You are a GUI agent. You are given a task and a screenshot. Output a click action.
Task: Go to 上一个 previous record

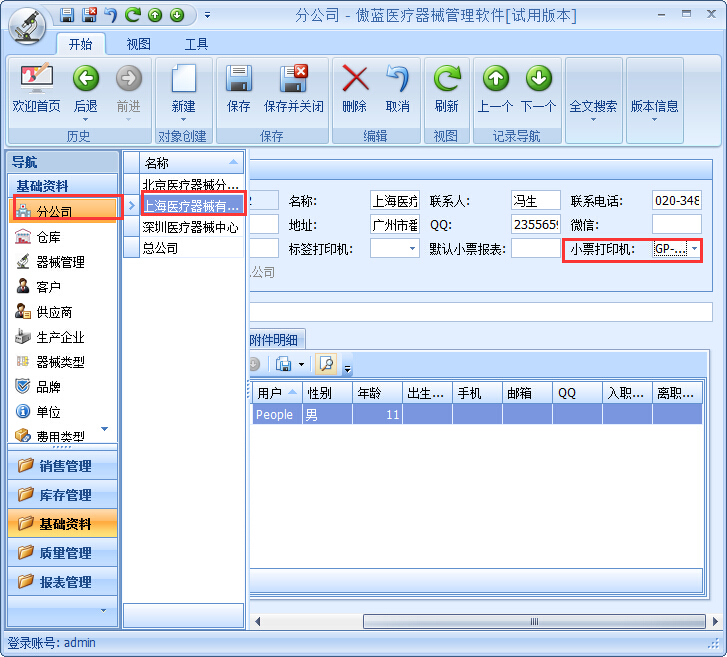[x=495, y=80]
